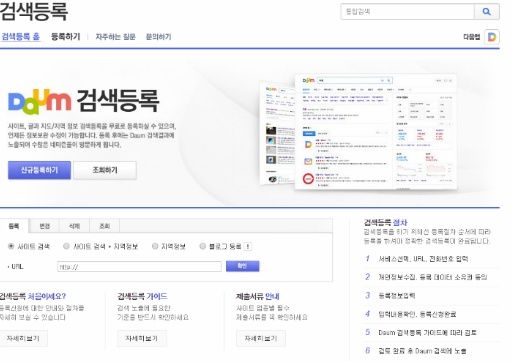Click the Daum search results preview image
513x362 pixels.
tap(358, 132)
